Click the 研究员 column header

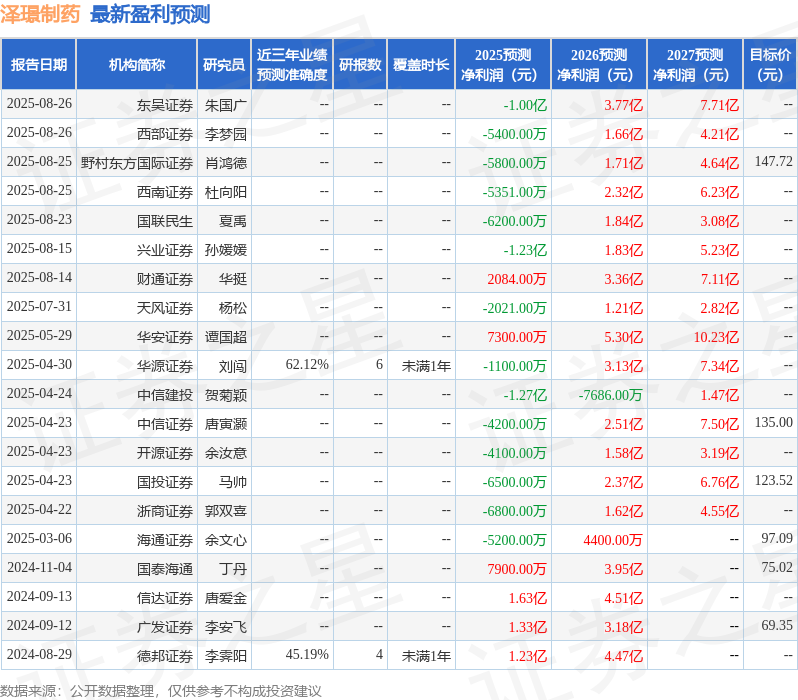pos(224,65)
